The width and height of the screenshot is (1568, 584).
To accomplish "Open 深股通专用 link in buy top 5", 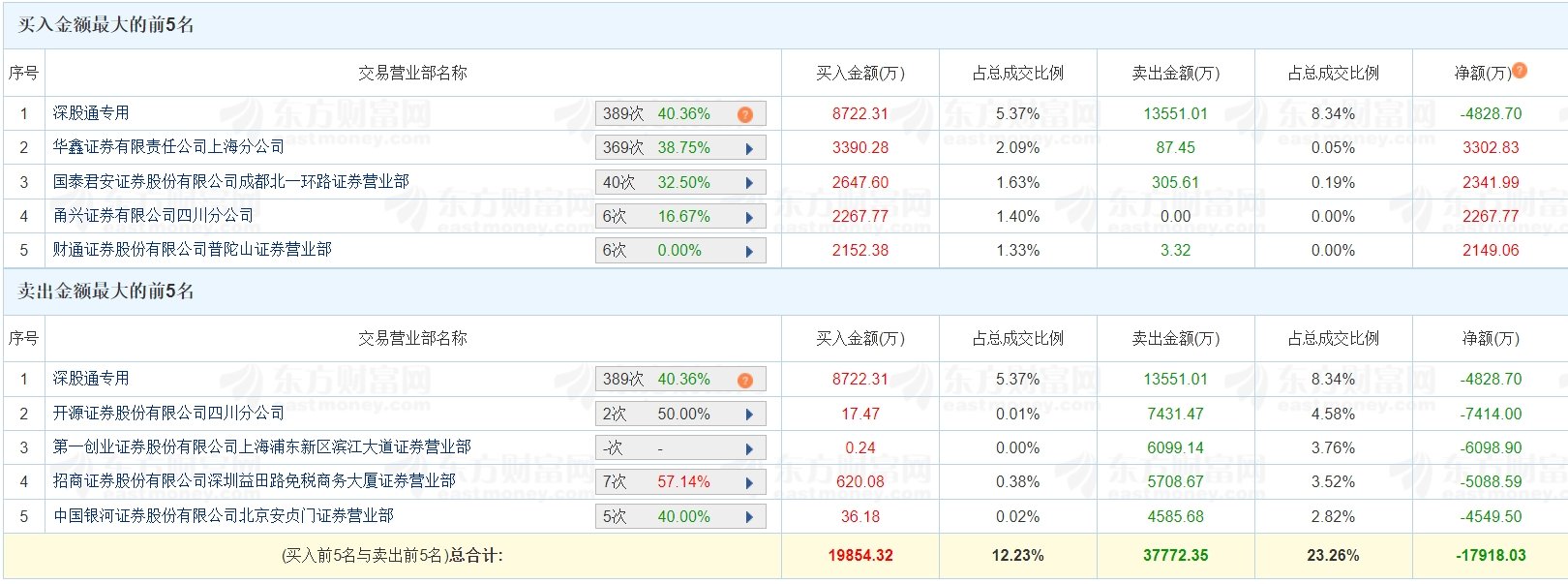I will point(91,113).
